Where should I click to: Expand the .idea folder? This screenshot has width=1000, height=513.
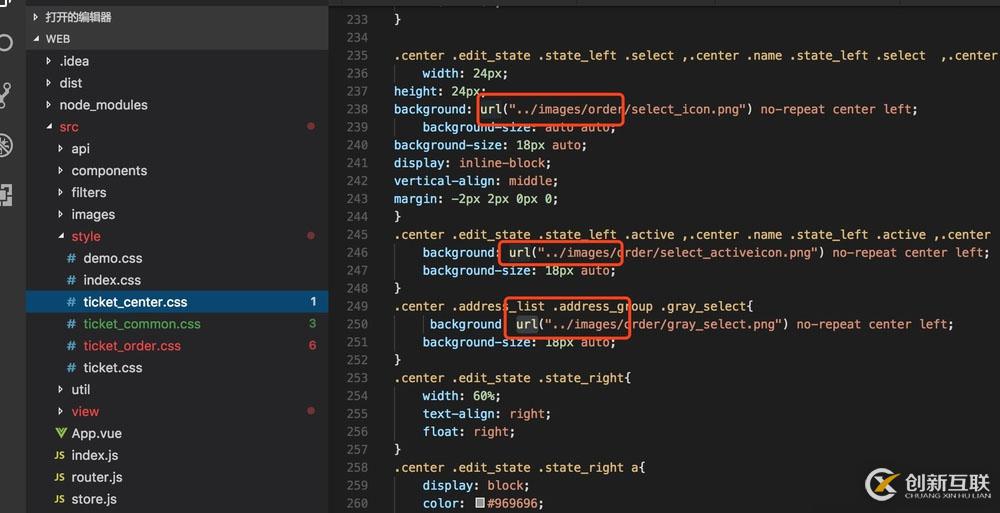[x=48, y=61]
